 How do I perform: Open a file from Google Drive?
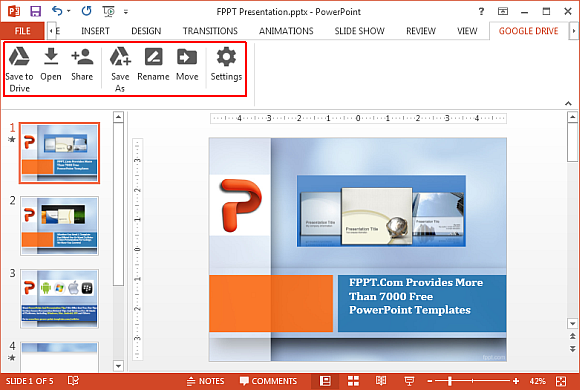(51, 64)
